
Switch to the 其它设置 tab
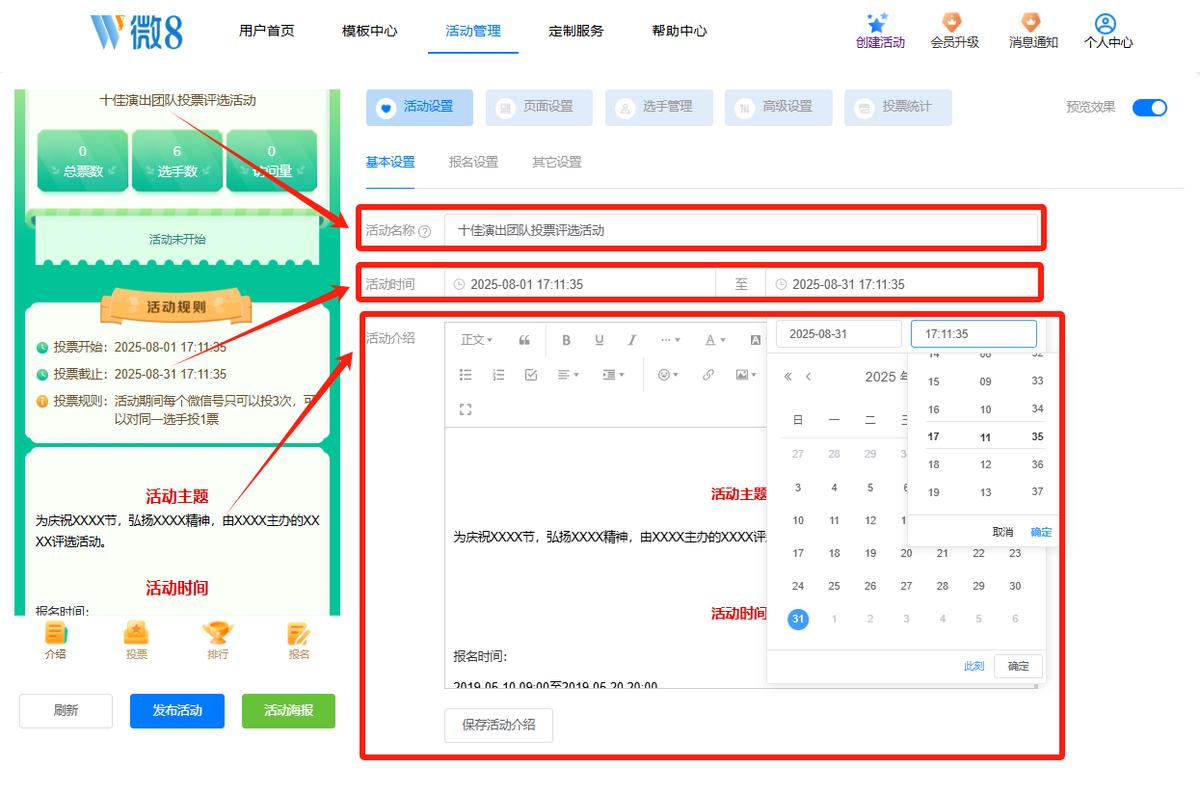pyautogui.click(x=556, y=162)
